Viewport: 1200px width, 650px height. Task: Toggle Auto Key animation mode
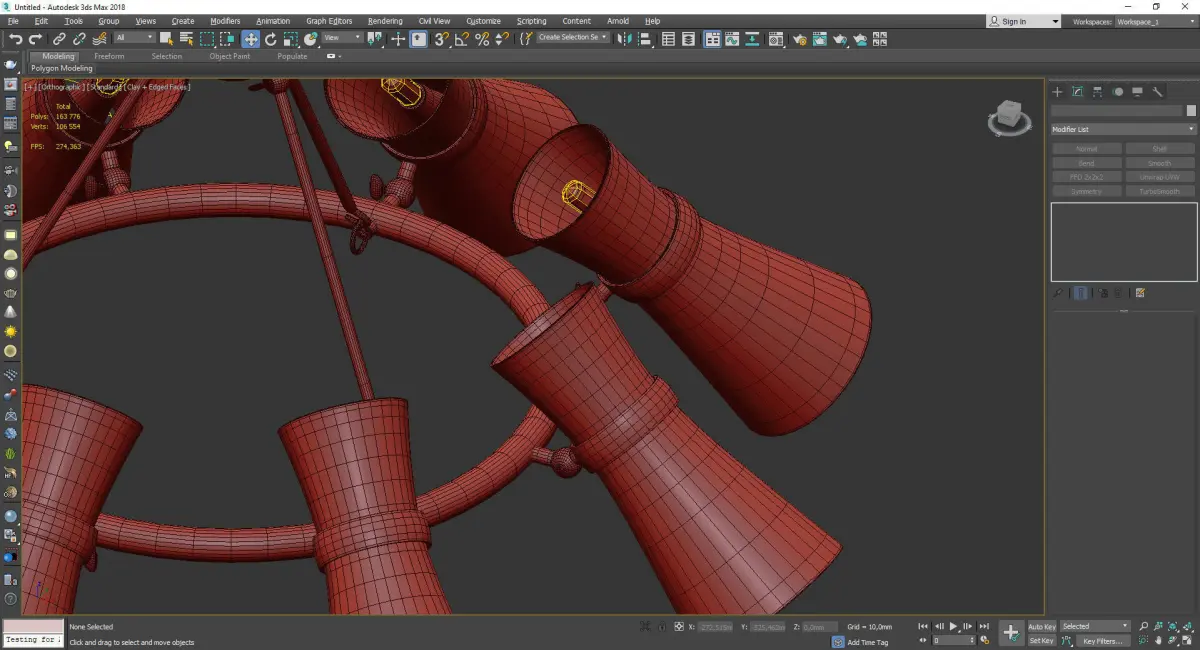(1041, 627)
